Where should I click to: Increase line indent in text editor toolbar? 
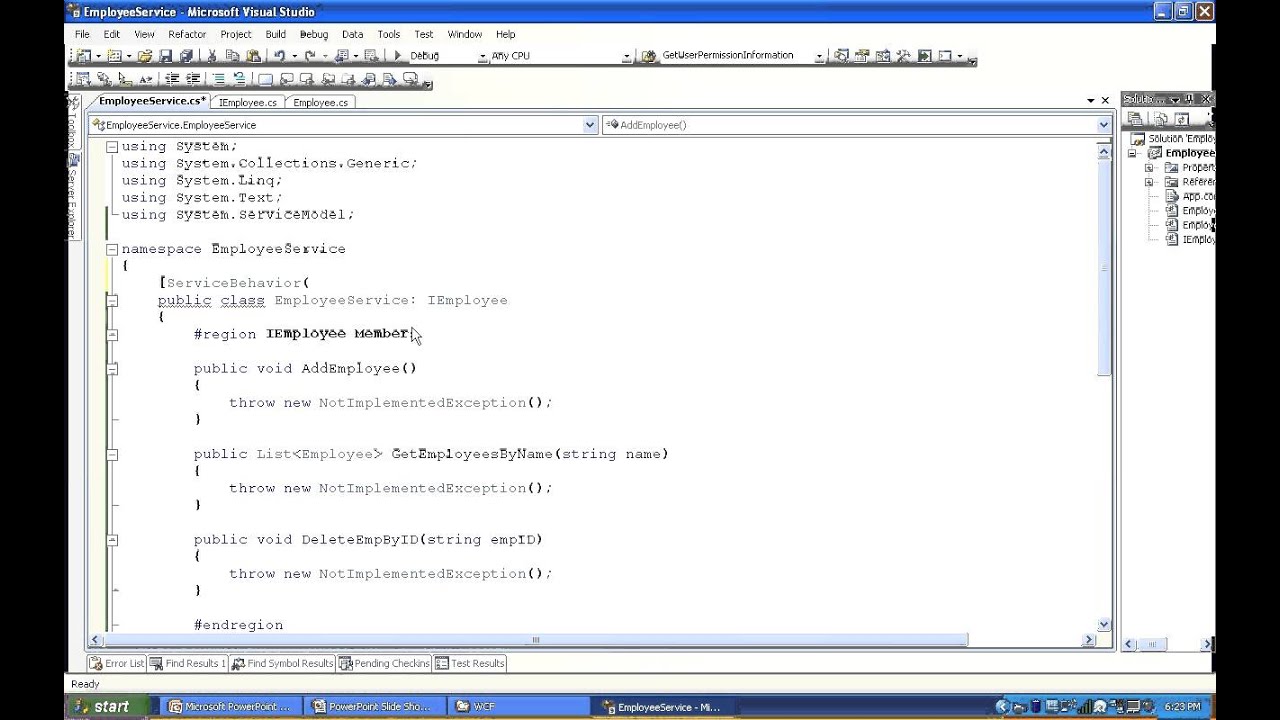(x=193, y=79)
